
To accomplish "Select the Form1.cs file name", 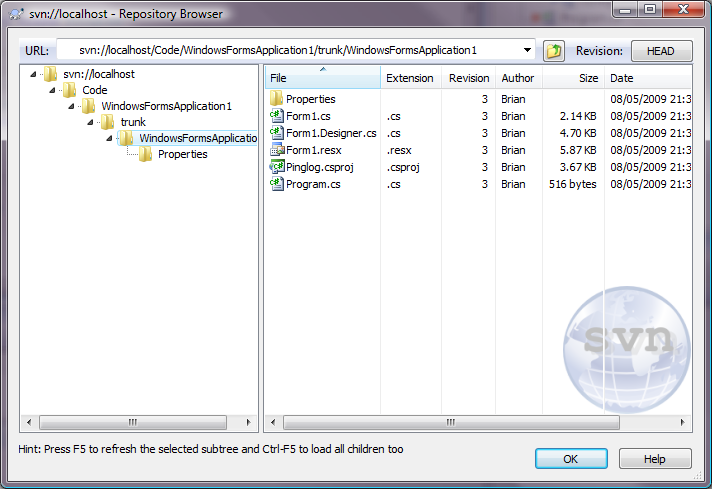I will 308,116.
